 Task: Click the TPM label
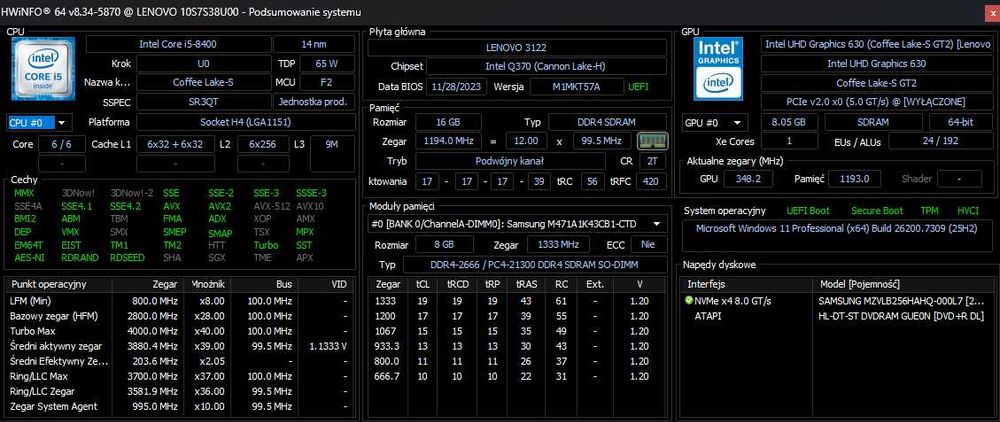(929, 210)
